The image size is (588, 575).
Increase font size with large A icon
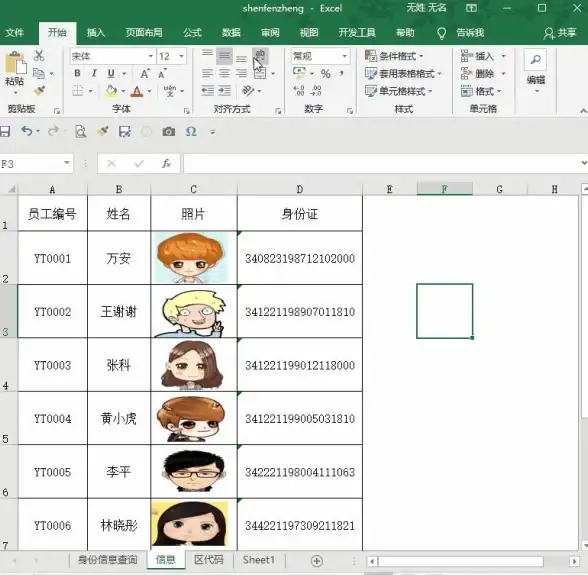pyautogui.click(x=145, y=74)
